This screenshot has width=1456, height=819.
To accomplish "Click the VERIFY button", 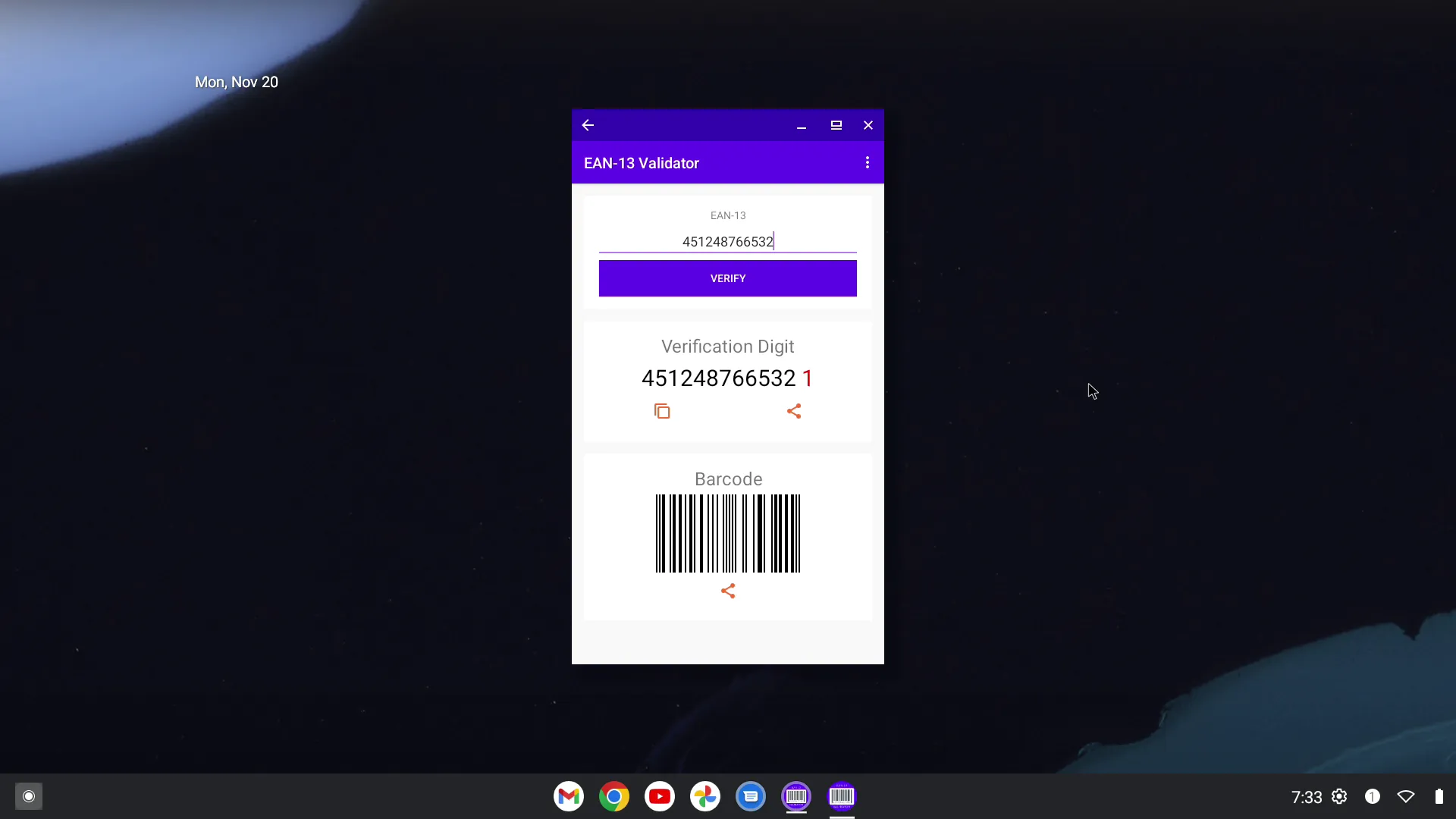I will (728, 278).
